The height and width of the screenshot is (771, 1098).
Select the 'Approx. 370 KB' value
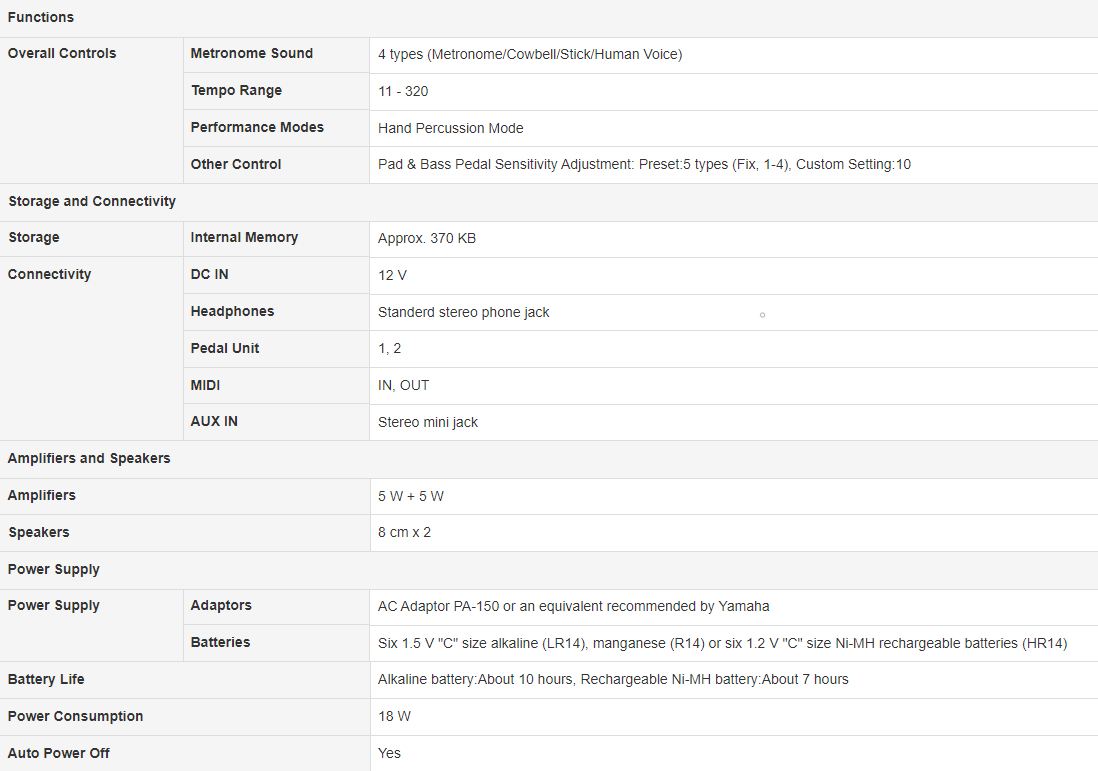click(427, 238)
